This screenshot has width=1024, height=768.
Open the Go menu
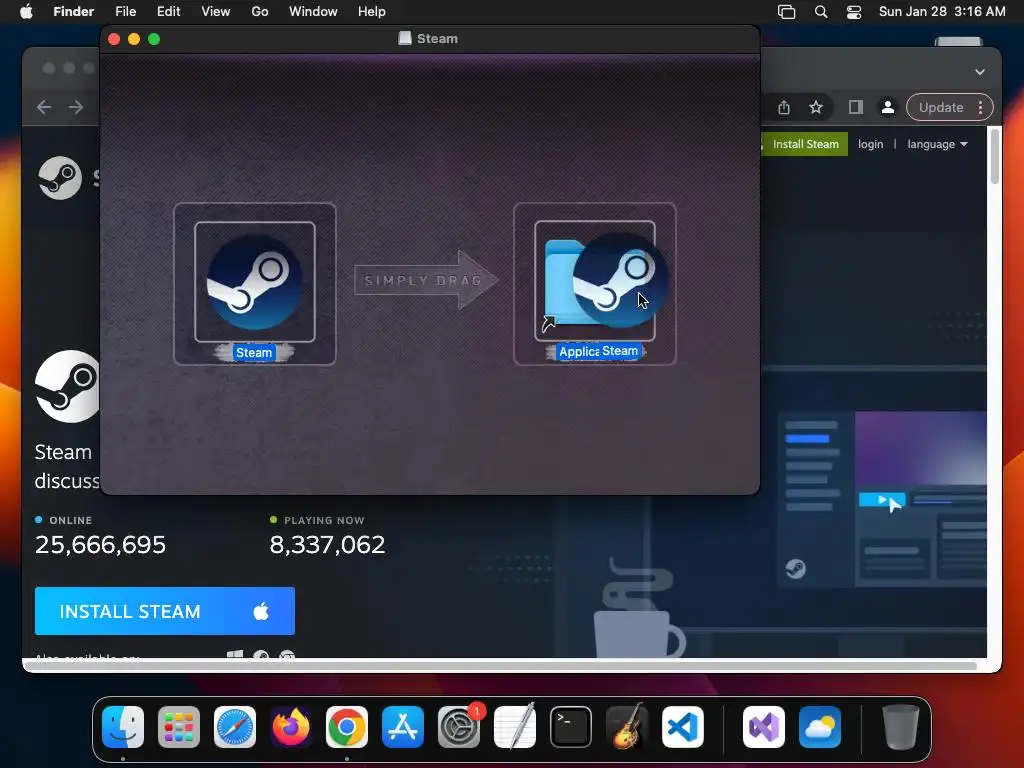(x=260, y=12)
